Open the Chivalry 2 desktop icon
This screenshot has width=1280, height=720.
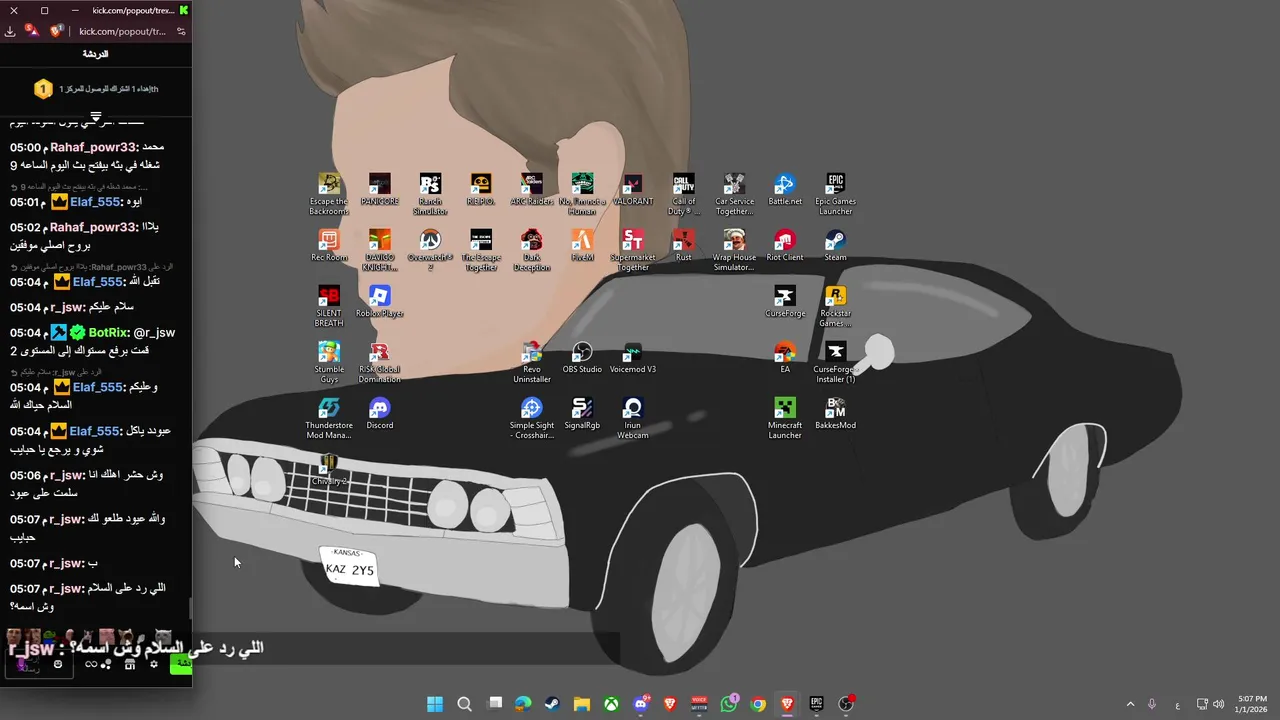pos(329,470)
